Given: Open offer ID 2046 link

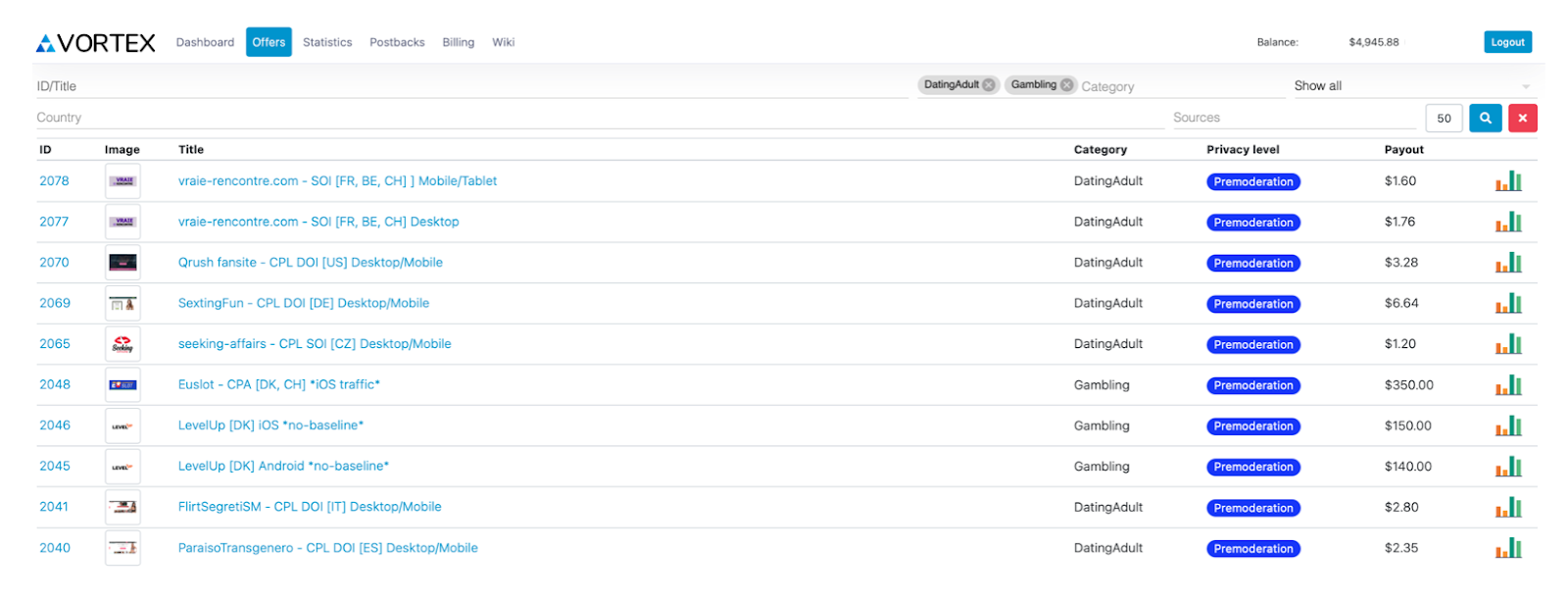Looking at the screenshot, I should [55, 425].
